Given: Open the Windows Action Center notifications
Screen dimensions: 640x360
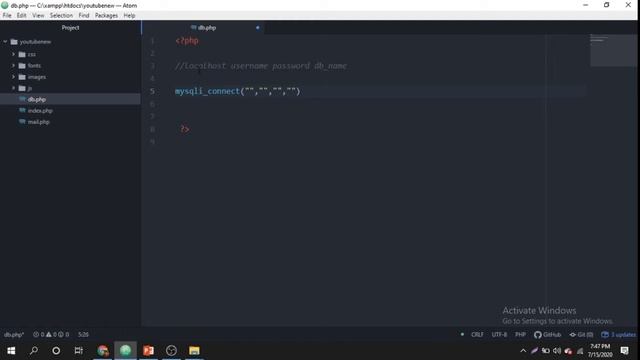Looking at the screenshot, I should [624, 351].
